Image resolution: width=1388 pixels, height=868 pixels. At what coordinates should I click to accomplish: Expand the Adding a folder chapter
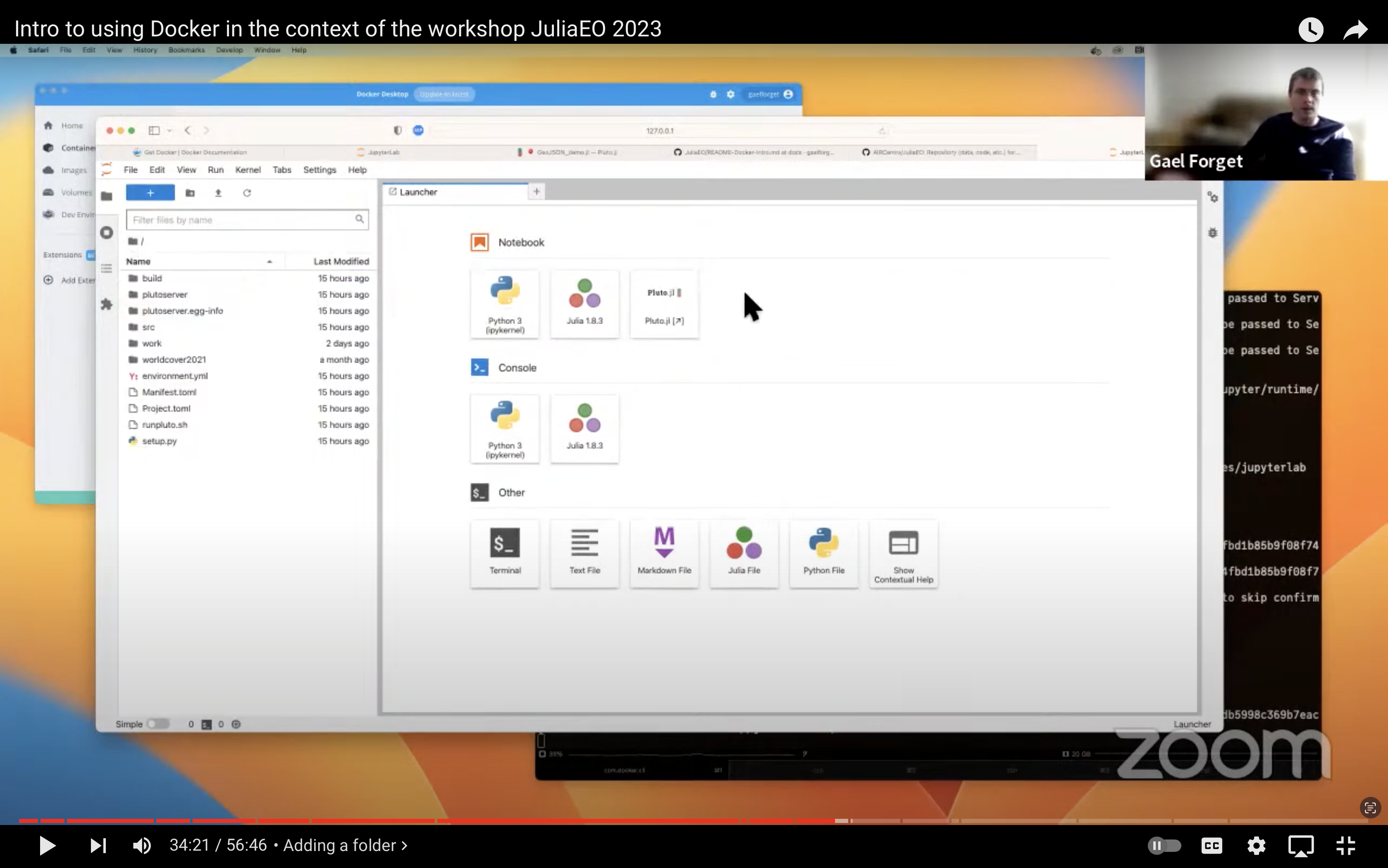pyautogui.click(x=345, y=845)
